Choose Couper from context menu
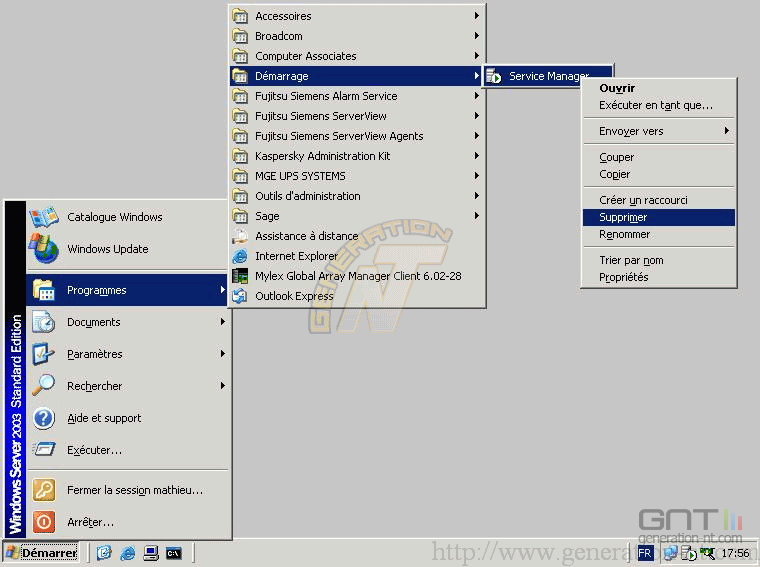 coord(659,157)
